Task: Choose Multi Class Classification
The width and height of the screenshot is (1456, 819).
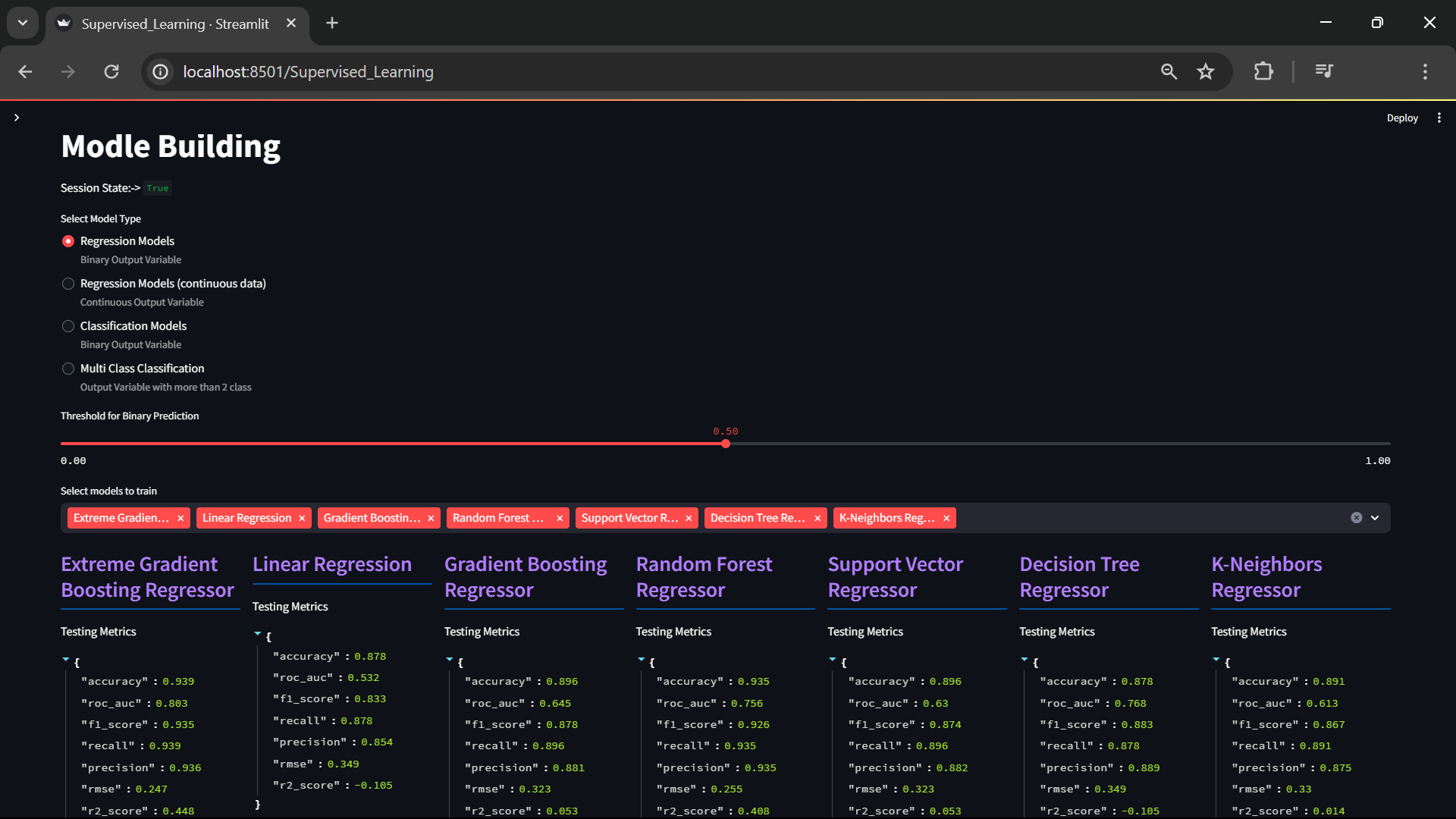Action: [x=67, y=369]
